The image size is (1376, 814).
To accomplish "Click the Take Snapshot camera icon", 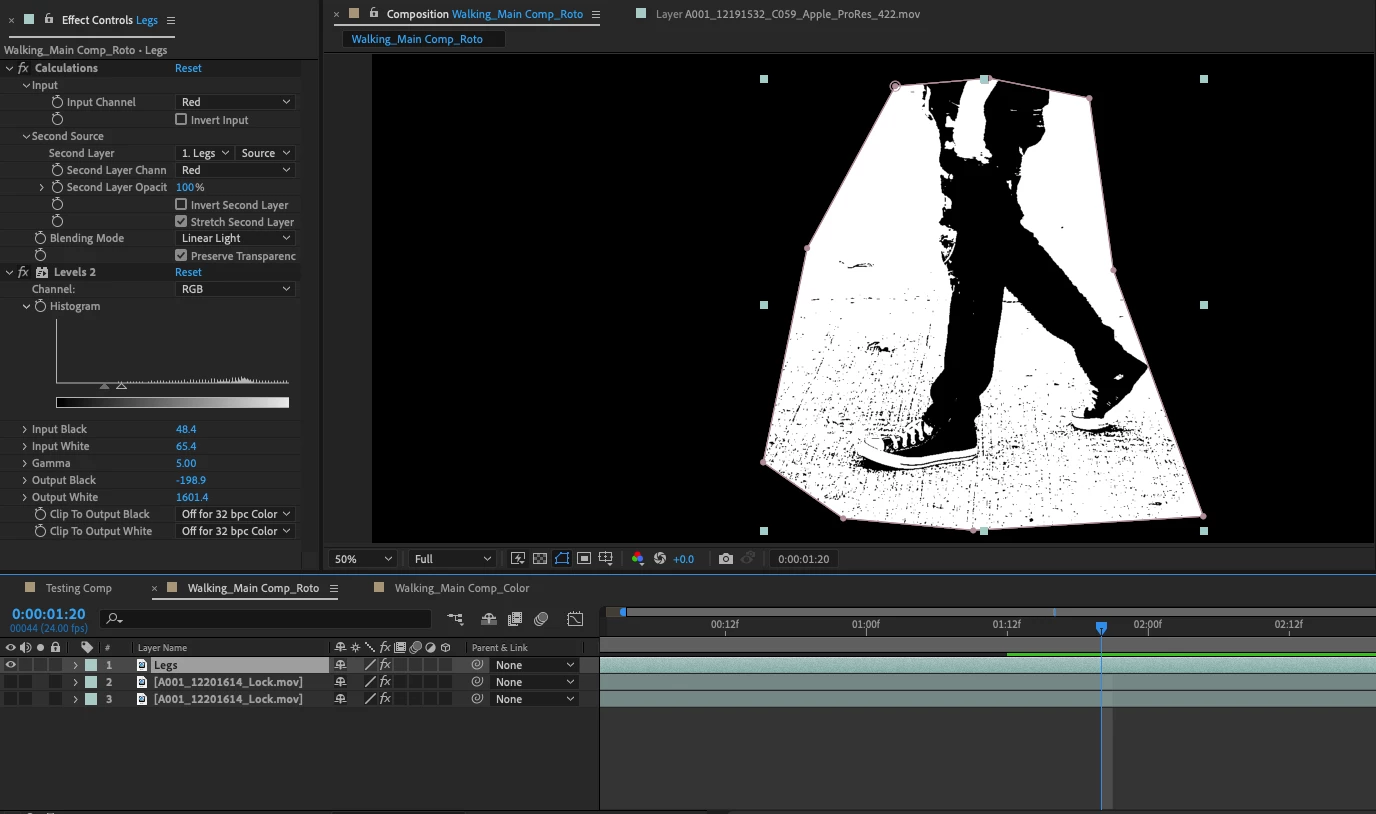I will click(x=726, y=559).
